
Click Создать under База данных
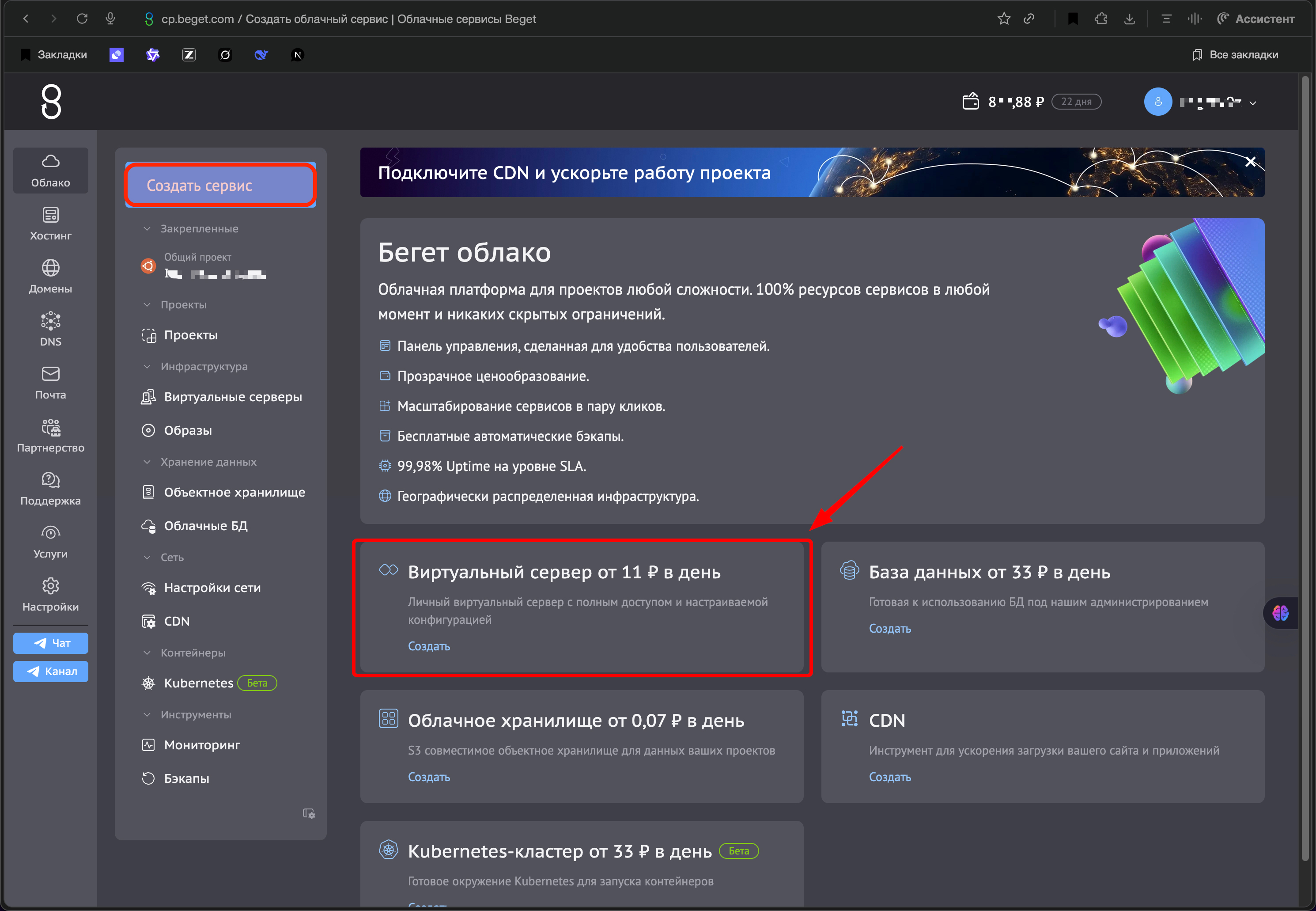(x=890, y=628)
